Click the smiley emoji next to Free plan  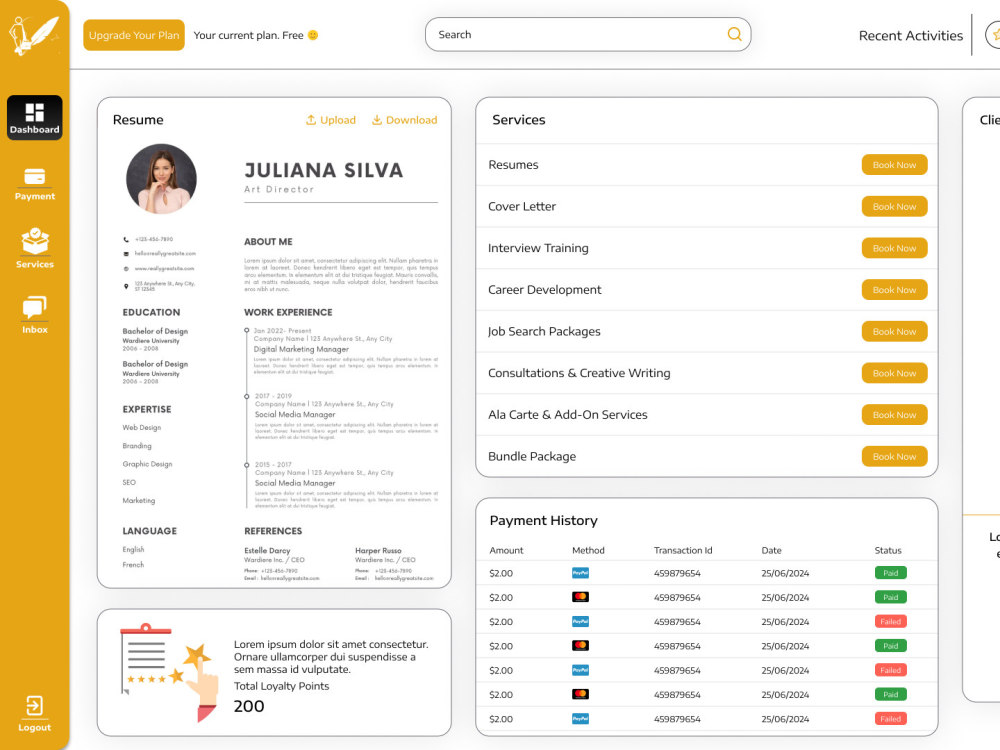312,35
